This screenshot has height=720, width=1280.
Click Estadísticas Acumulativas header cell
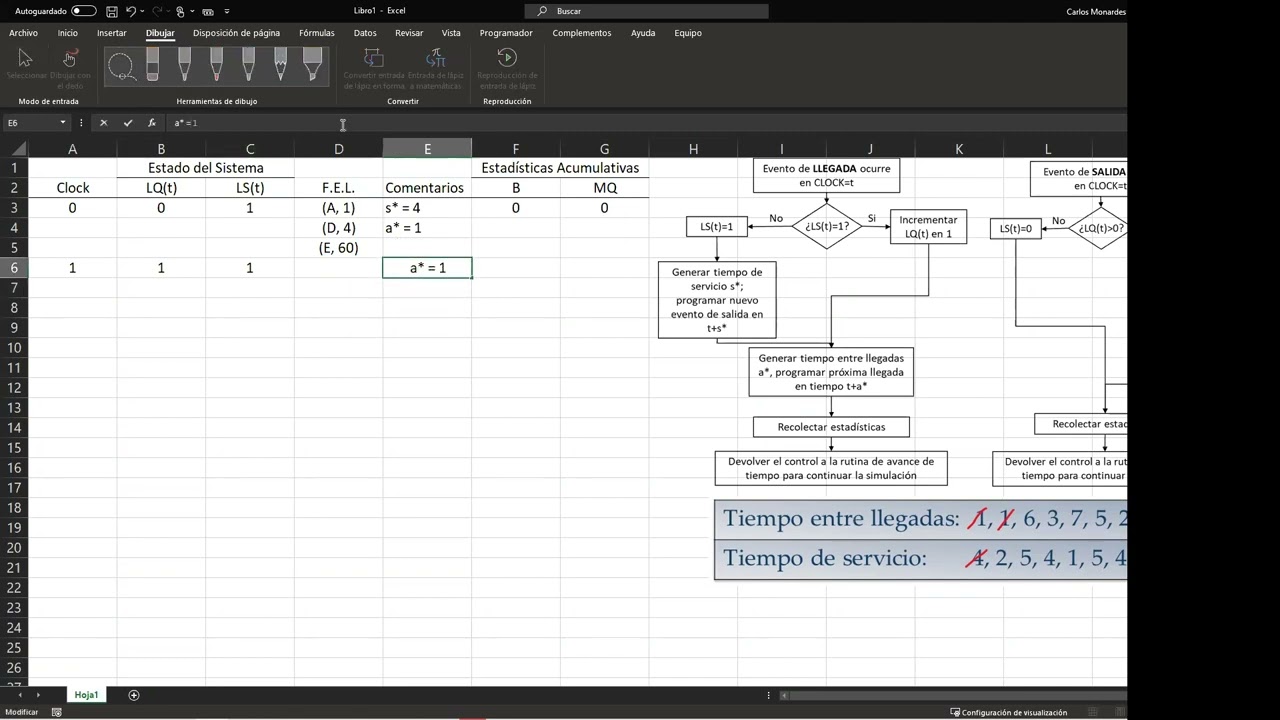pos(560,168)
